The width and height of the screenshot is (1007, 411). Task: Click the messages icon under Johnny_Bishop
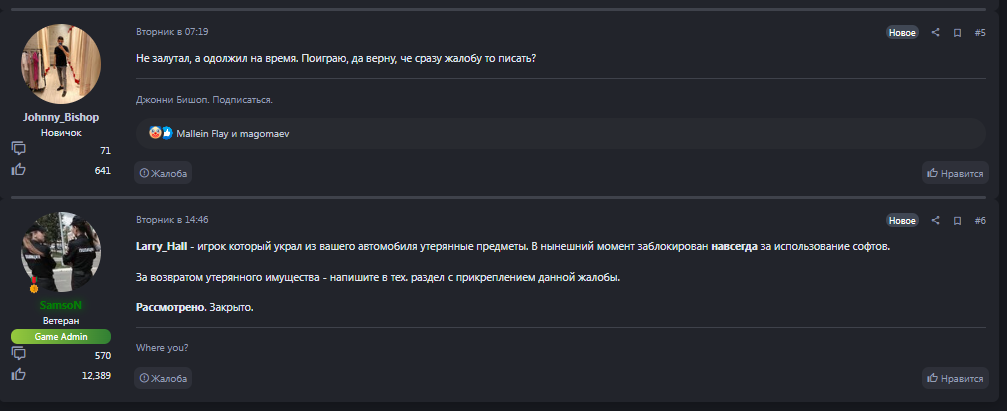18,148
